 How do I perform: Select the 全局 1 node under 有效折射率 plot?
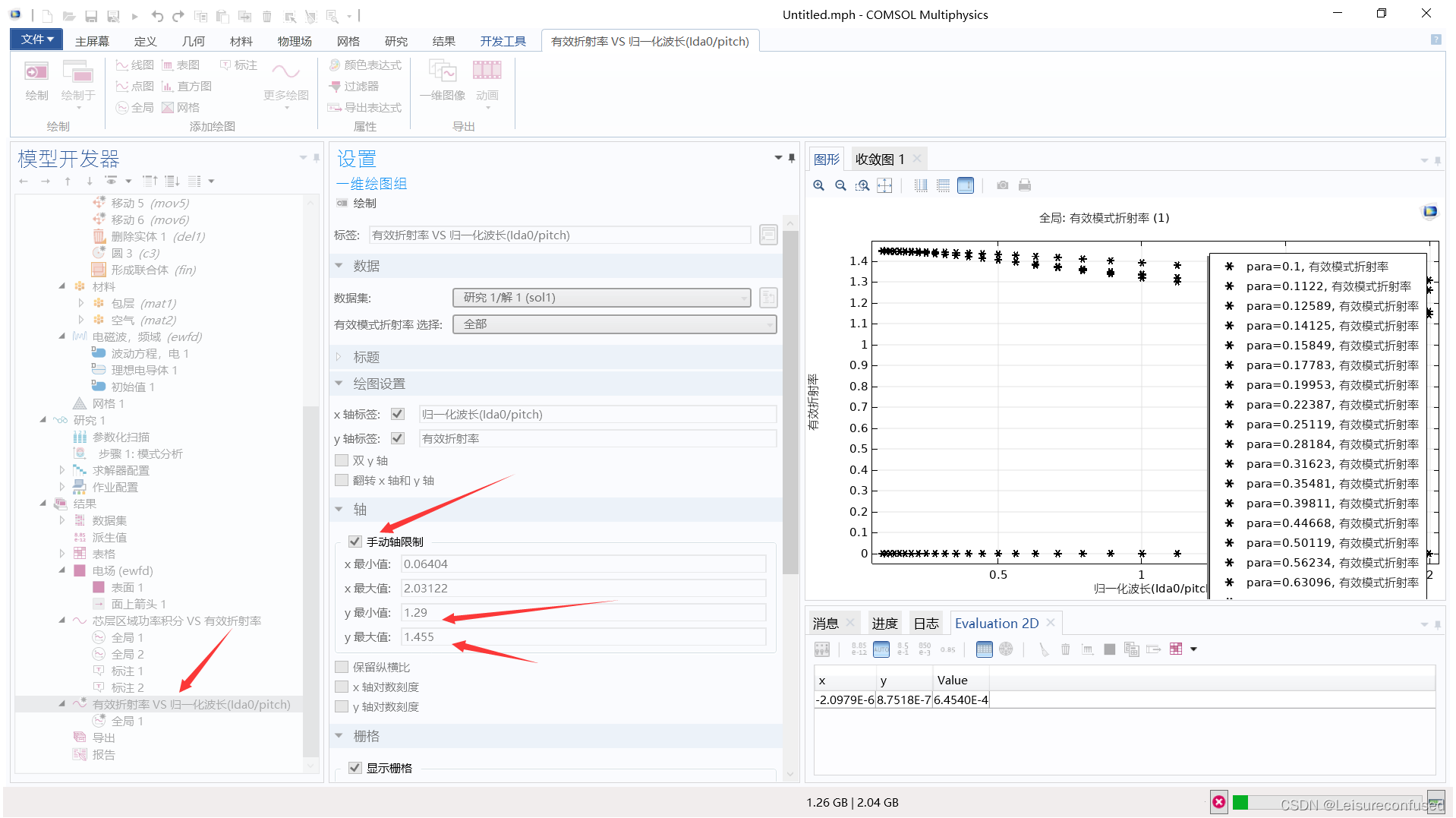(128, 722)
